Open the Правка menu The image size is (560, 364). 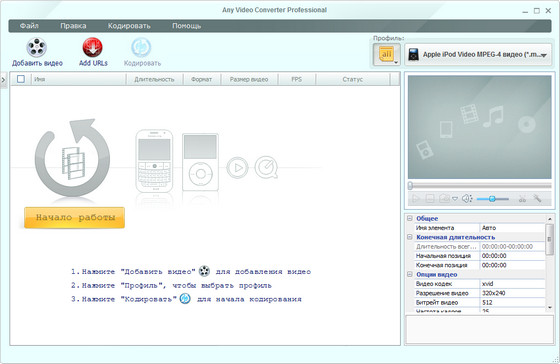73,26
